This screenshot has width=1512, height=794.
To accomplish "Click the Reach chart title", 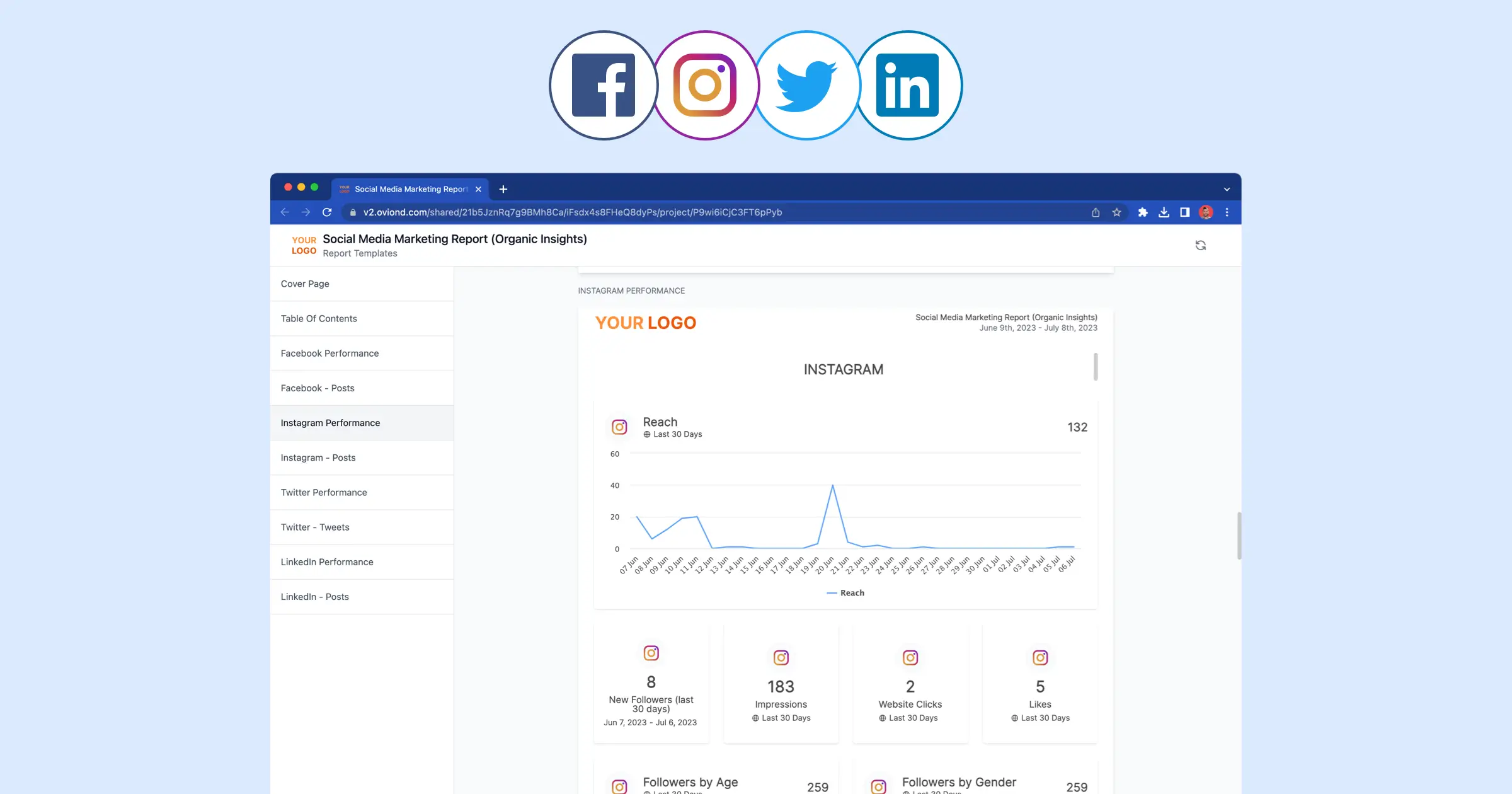I will click(x=660, y=422).
